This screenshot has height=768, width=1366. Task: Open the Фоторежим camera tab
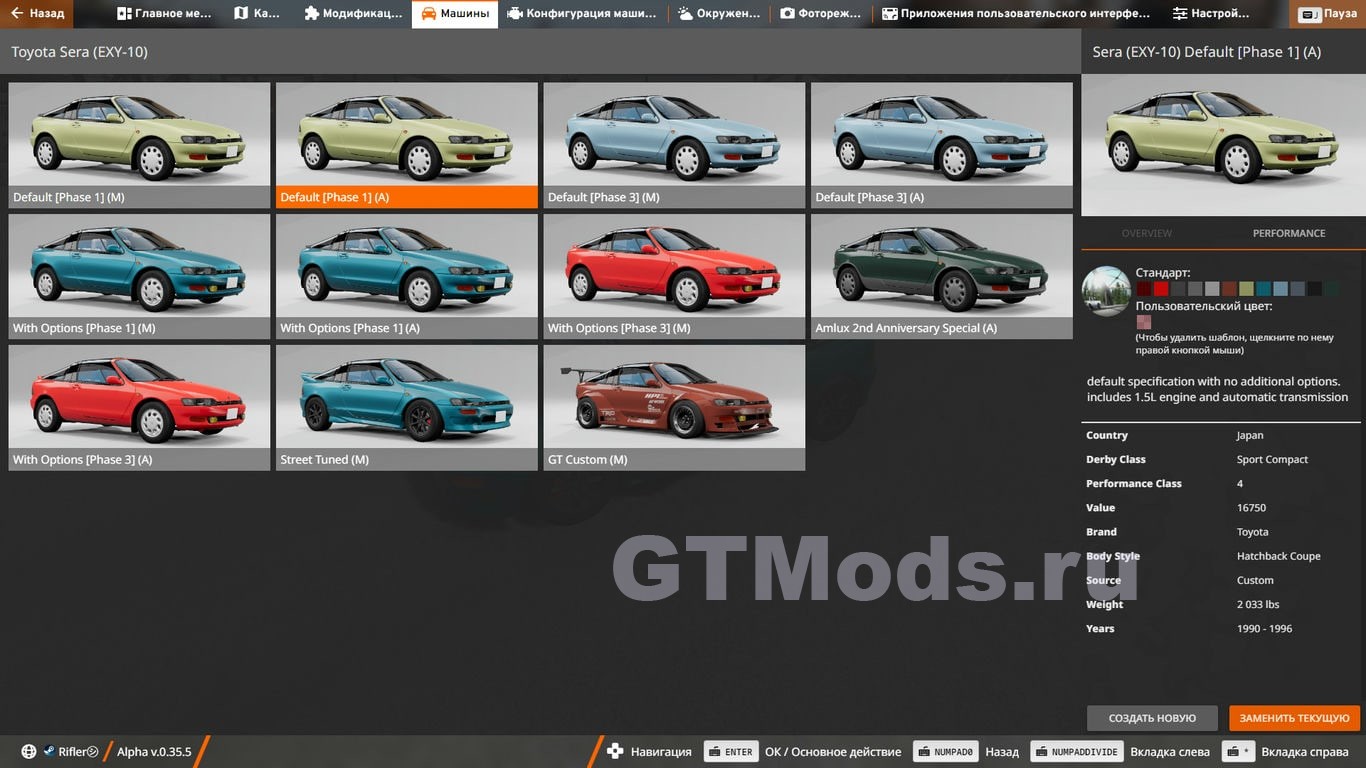coord(822,14)
